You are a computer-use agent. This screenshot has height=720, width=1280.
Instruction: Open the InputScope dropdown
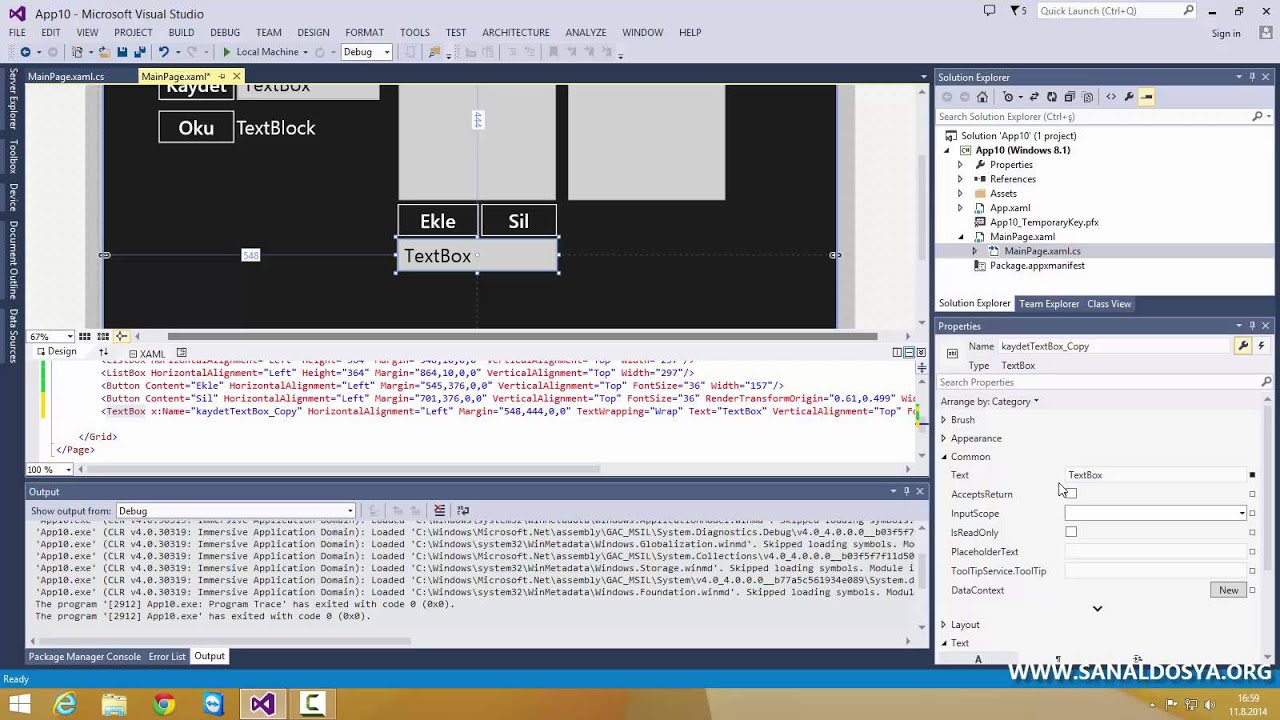1155,513
